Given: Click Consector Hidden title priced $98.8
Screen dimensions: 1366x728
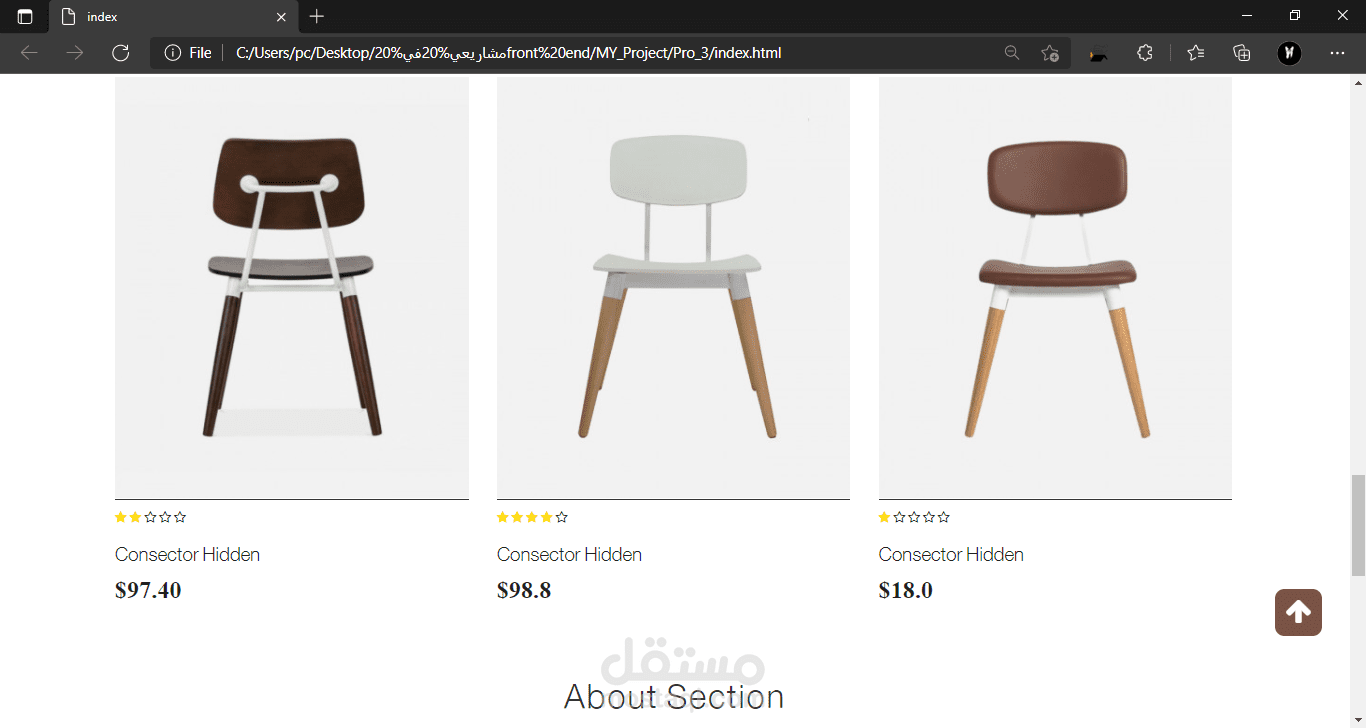Looking at the screenshot, I should coord(569,554).
